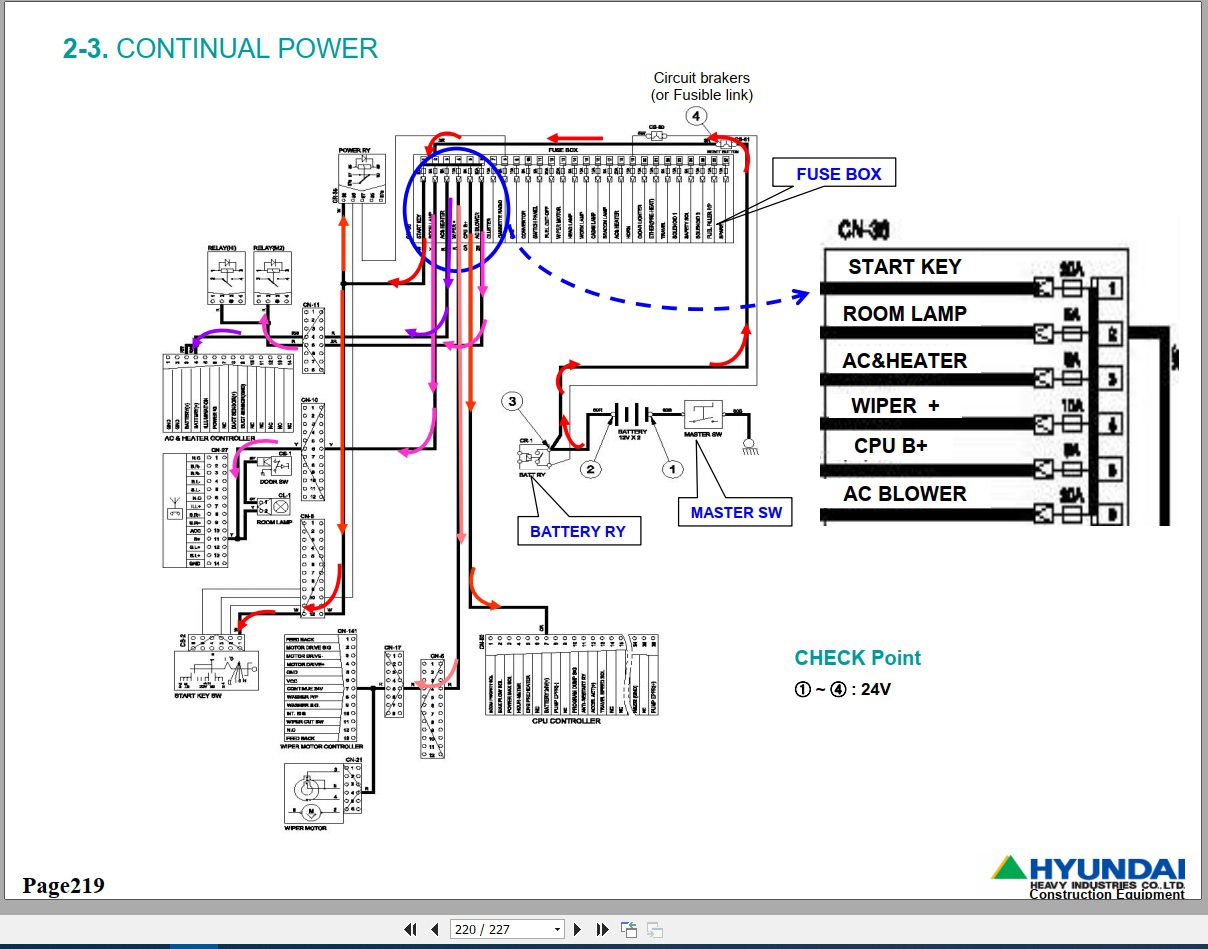Viewport: 1208px width, 949px height.
Task: Click the CHECK Point heading
Action: coord(857,657)
